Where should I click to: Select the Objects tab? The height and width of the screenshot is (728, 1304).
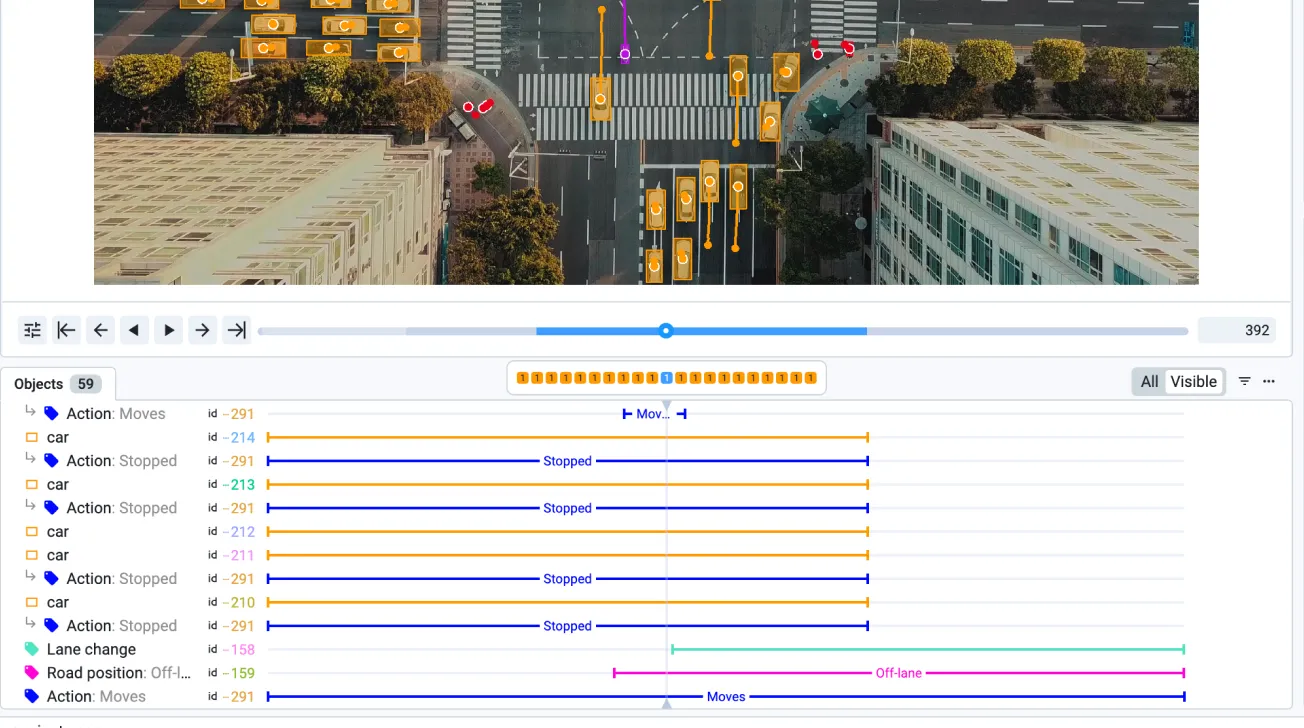pyautogui.click(x=58, y=384)
